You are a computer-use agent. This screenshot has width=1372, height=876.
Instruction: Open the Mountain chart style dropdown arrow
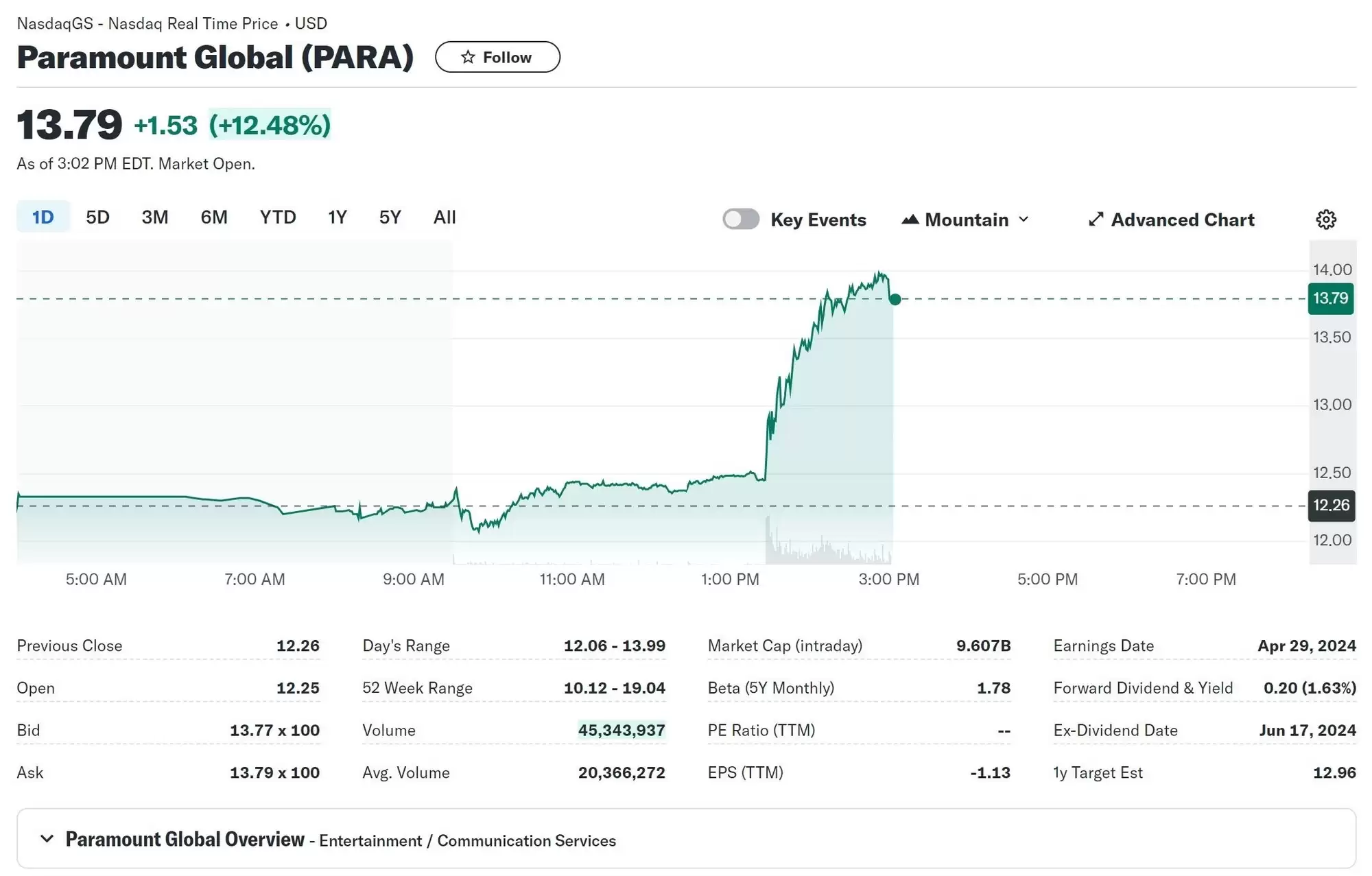click(x=1024, y=220)
